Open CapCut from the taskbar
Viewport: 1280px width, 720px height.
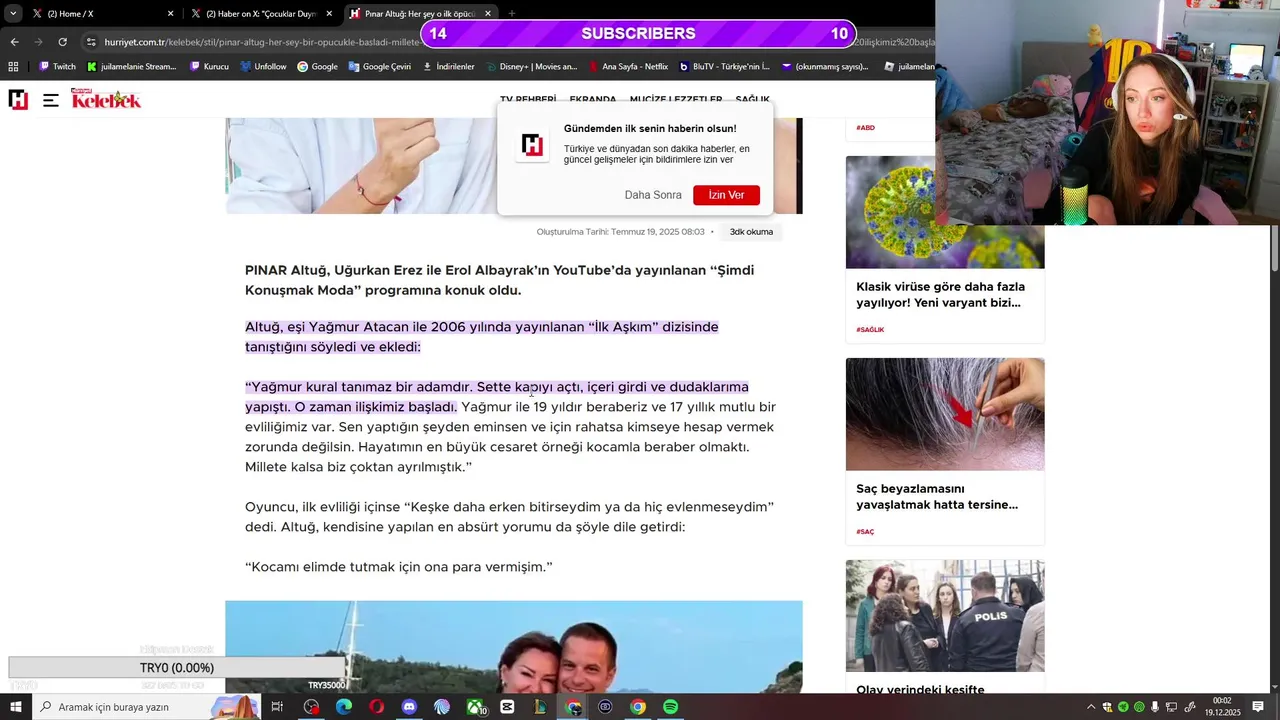[507, 707]
